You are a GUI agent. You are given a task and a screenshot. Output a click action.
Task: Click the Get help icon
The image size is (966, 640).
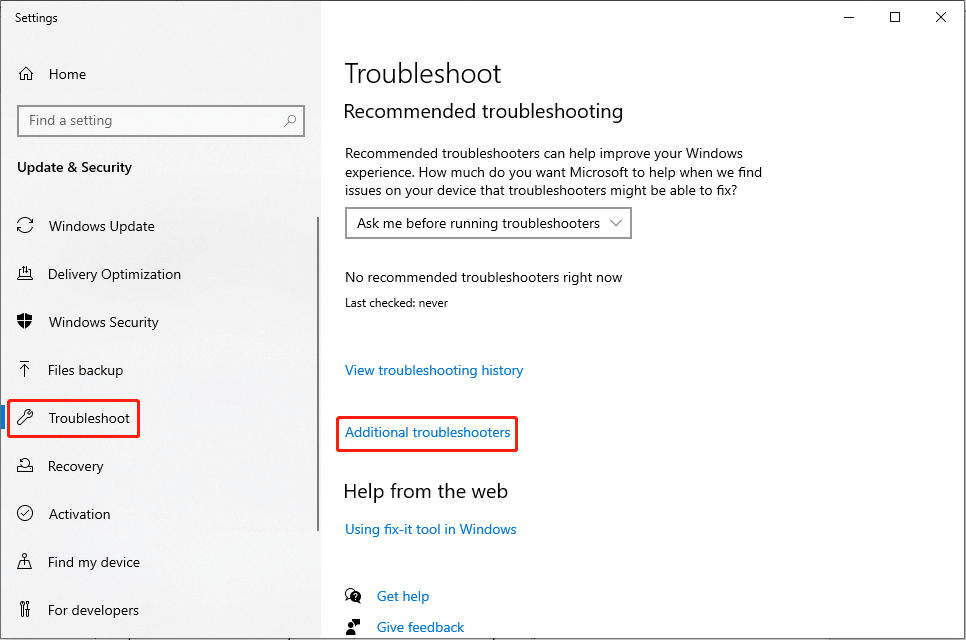(353, 596)
